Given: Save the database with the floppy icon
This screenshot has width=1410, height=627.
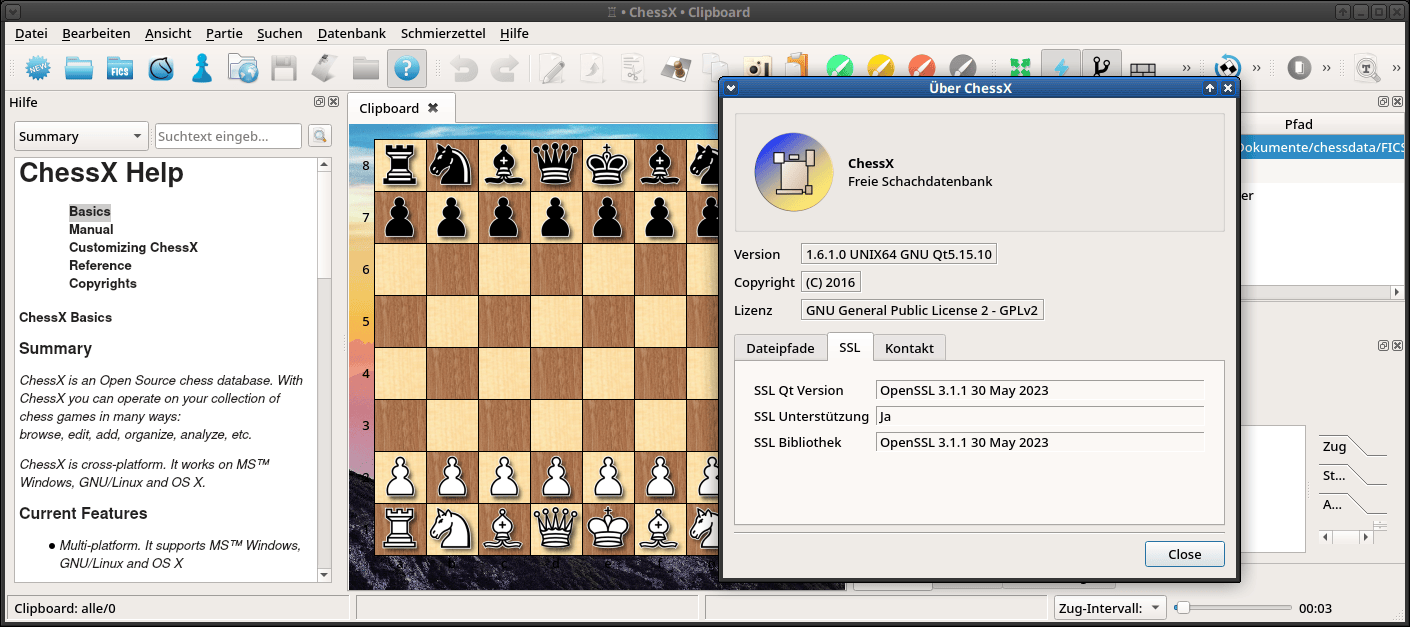Looking at the screenshot, I should [x=283, y=69].
